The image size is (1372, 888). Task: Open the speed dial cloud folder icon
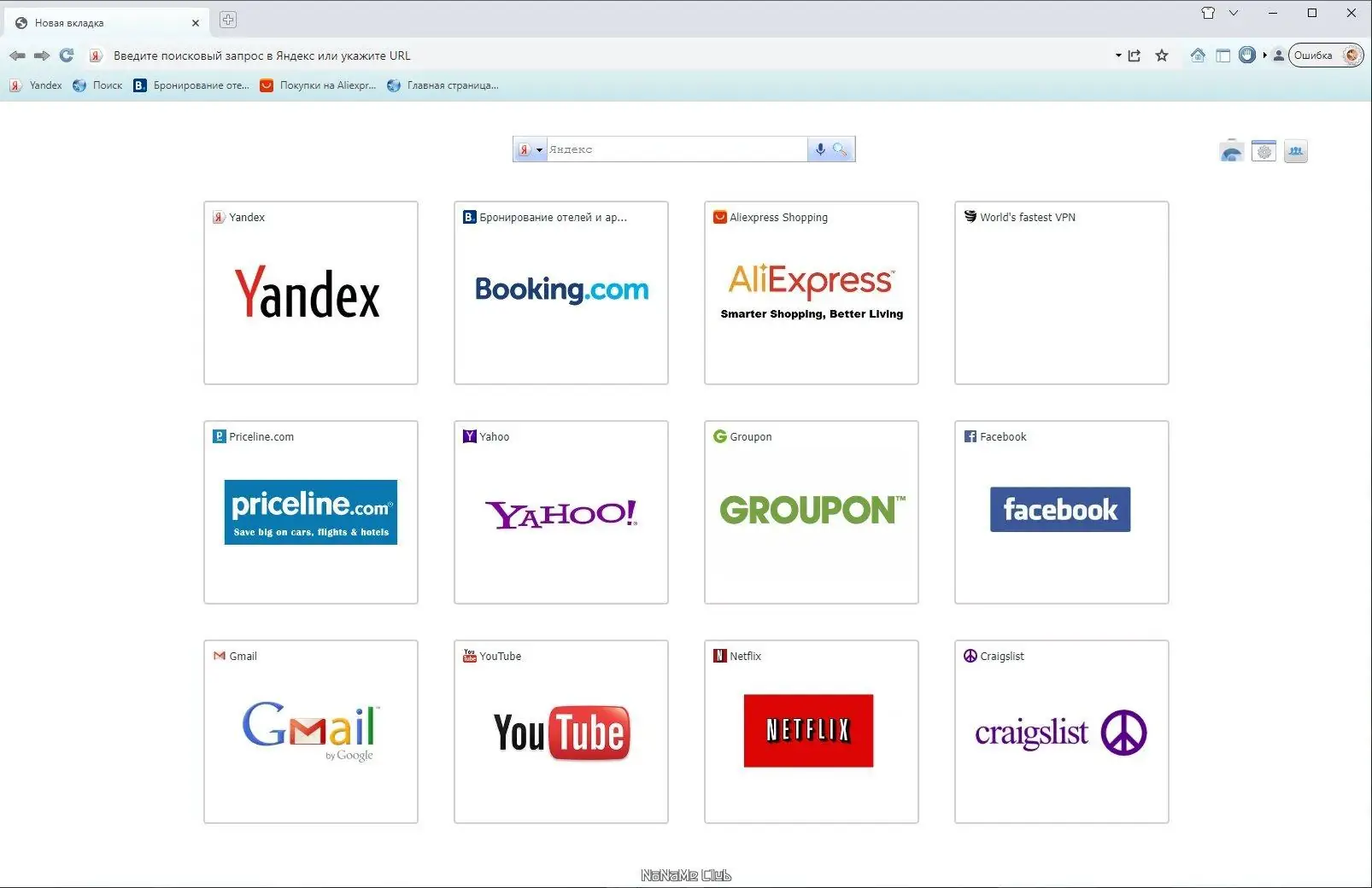pyautogui.click(x=1232, y=151)
